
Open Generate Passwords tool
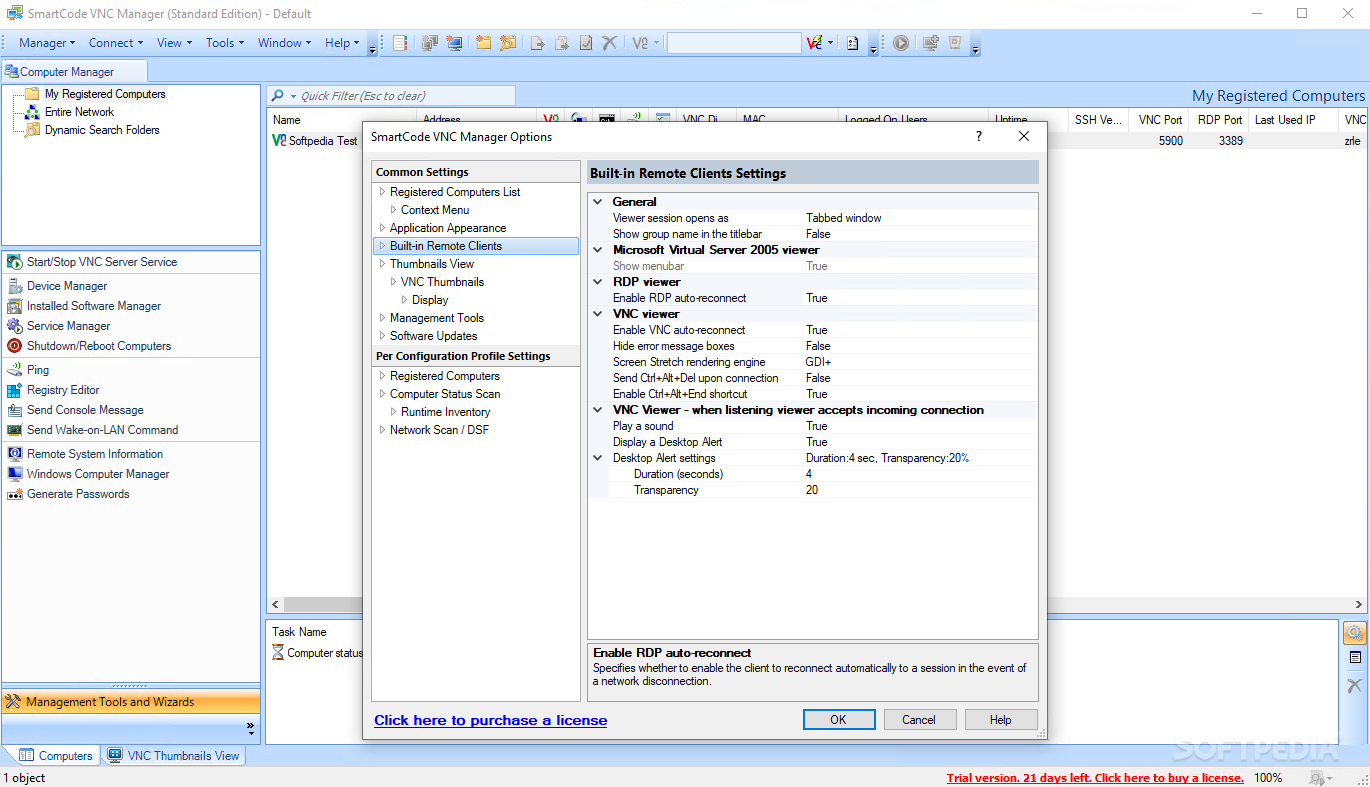point(68,494)
